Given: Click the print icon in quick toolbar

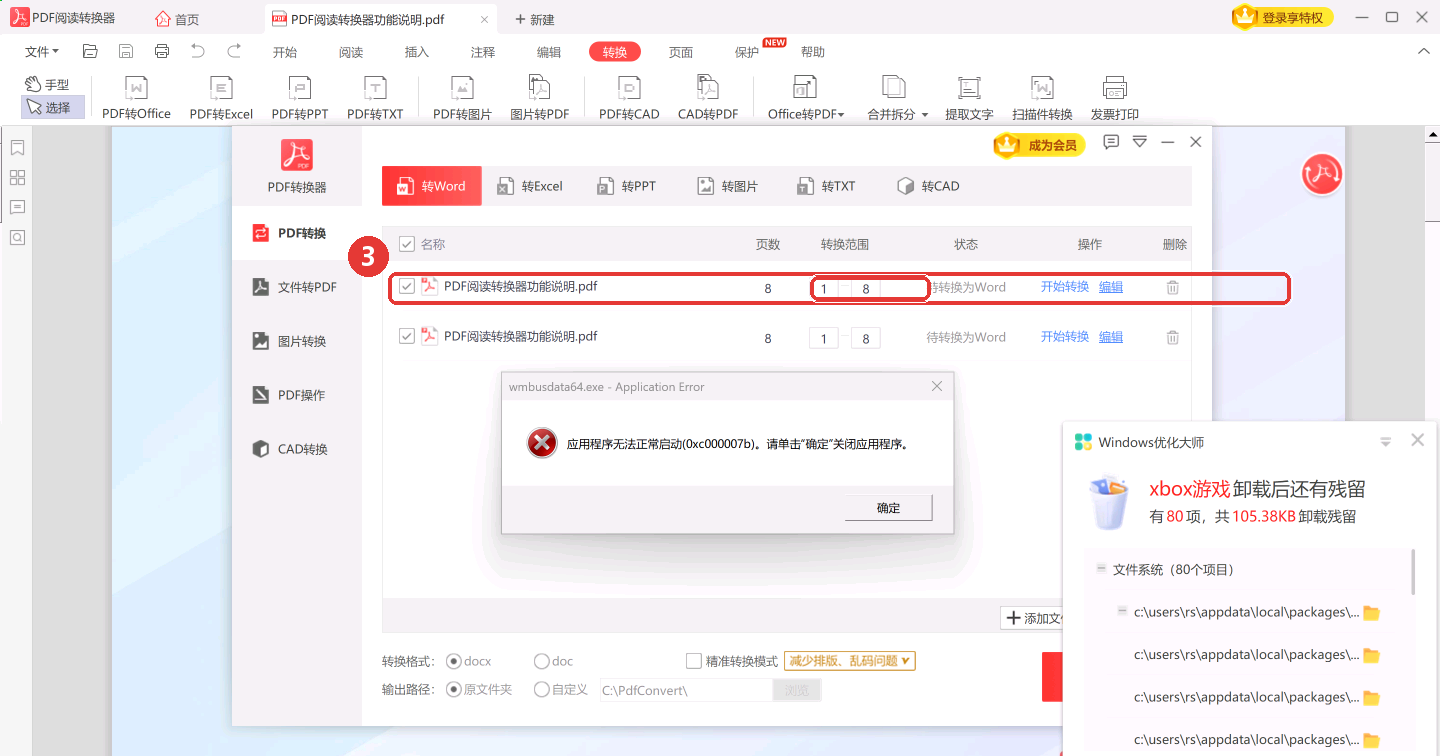Looking at the screenshot, I should [162, 51].
